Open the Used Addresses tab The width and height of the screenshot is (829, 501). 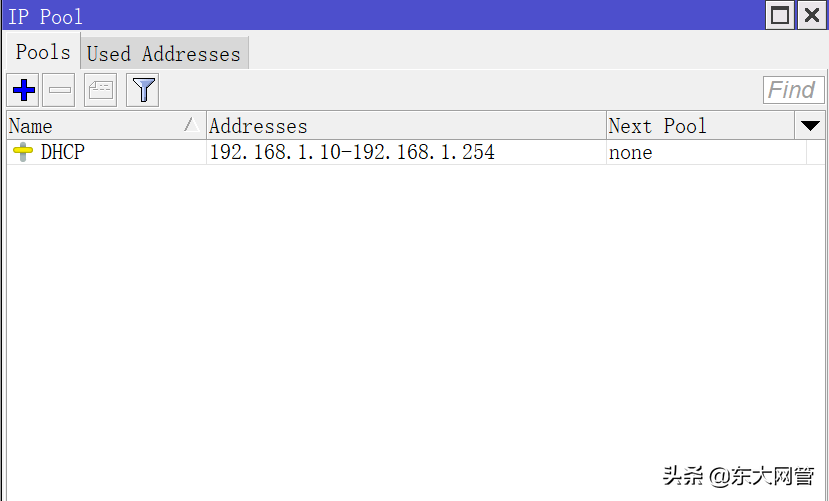164,54
